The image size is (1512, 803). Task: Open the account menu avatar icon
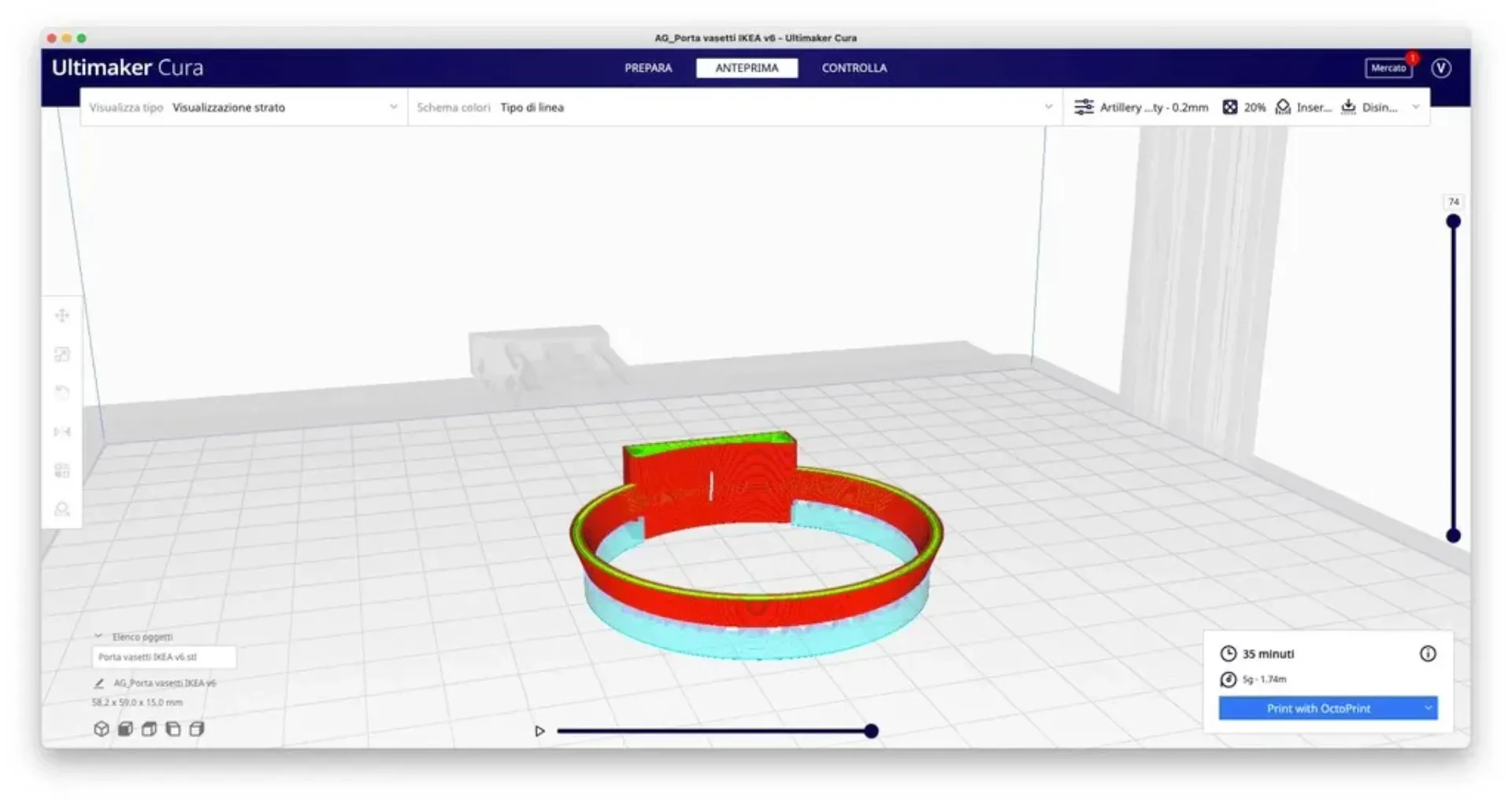[1441, 68]
